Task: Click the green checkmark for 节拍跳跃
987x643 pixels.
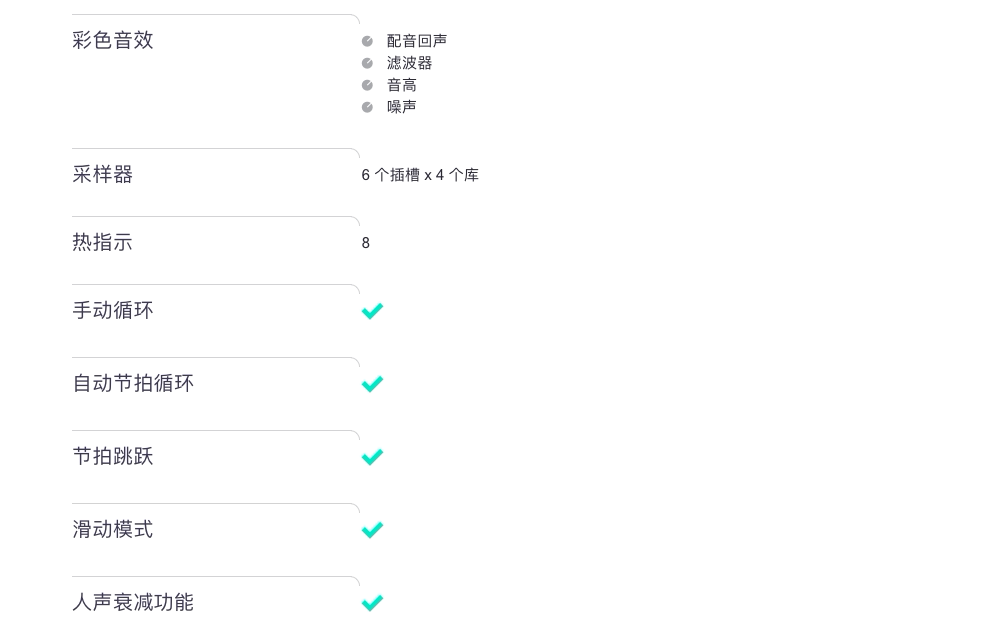Action: point(372,457)
